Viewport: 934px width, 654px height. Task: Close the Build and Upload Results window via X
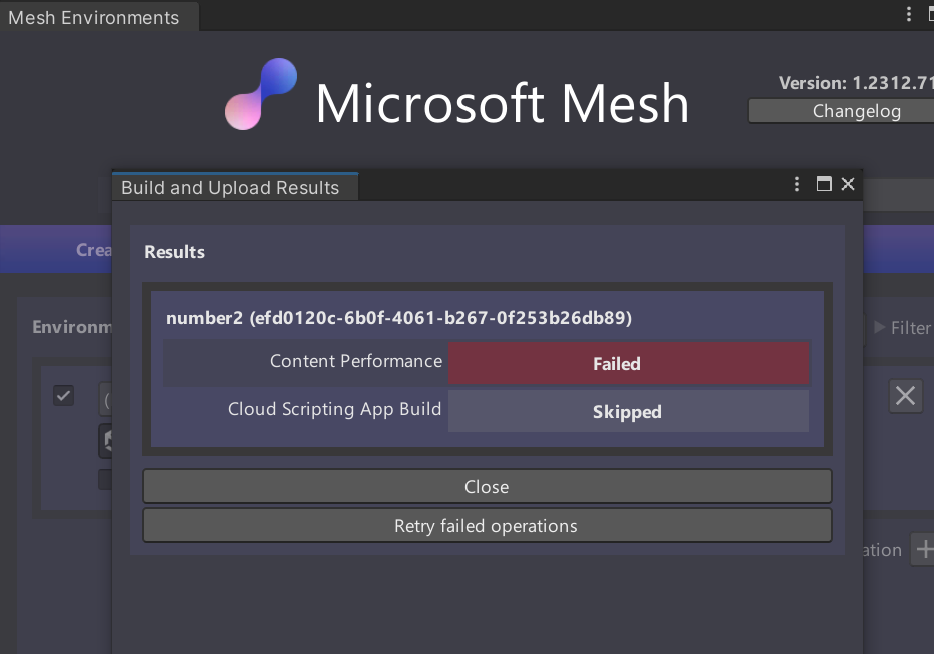point(848,184)
